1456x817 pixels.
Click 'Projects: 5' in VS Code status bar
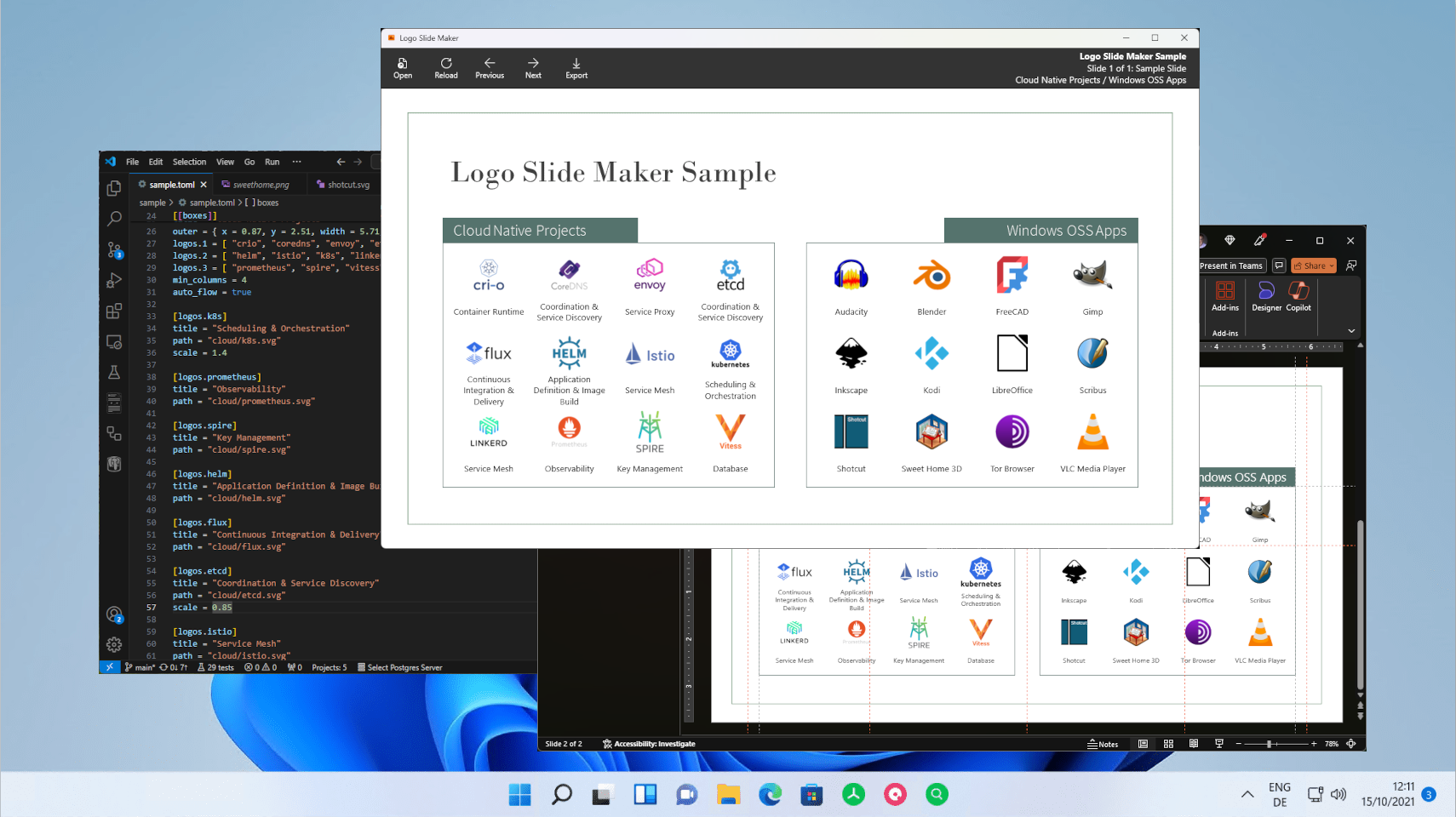(x=330, y=667)
